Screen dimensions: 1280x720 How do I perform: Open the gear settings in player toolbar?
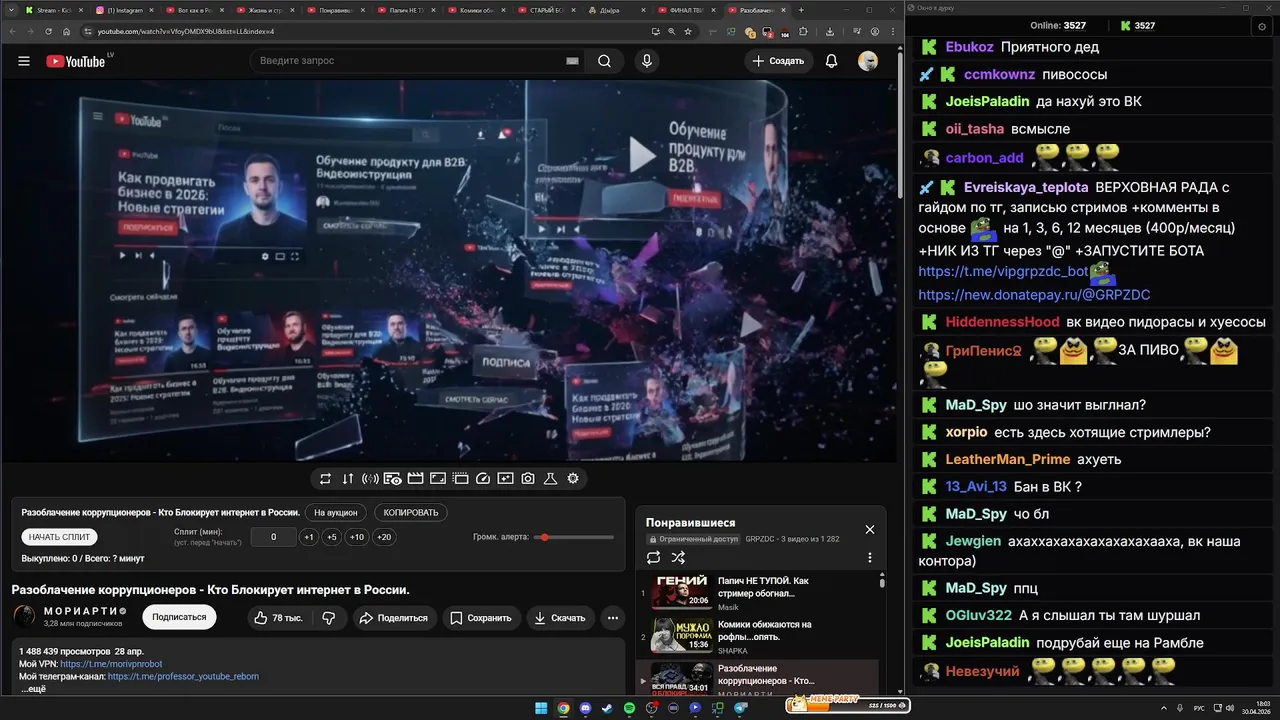(573, 479)
